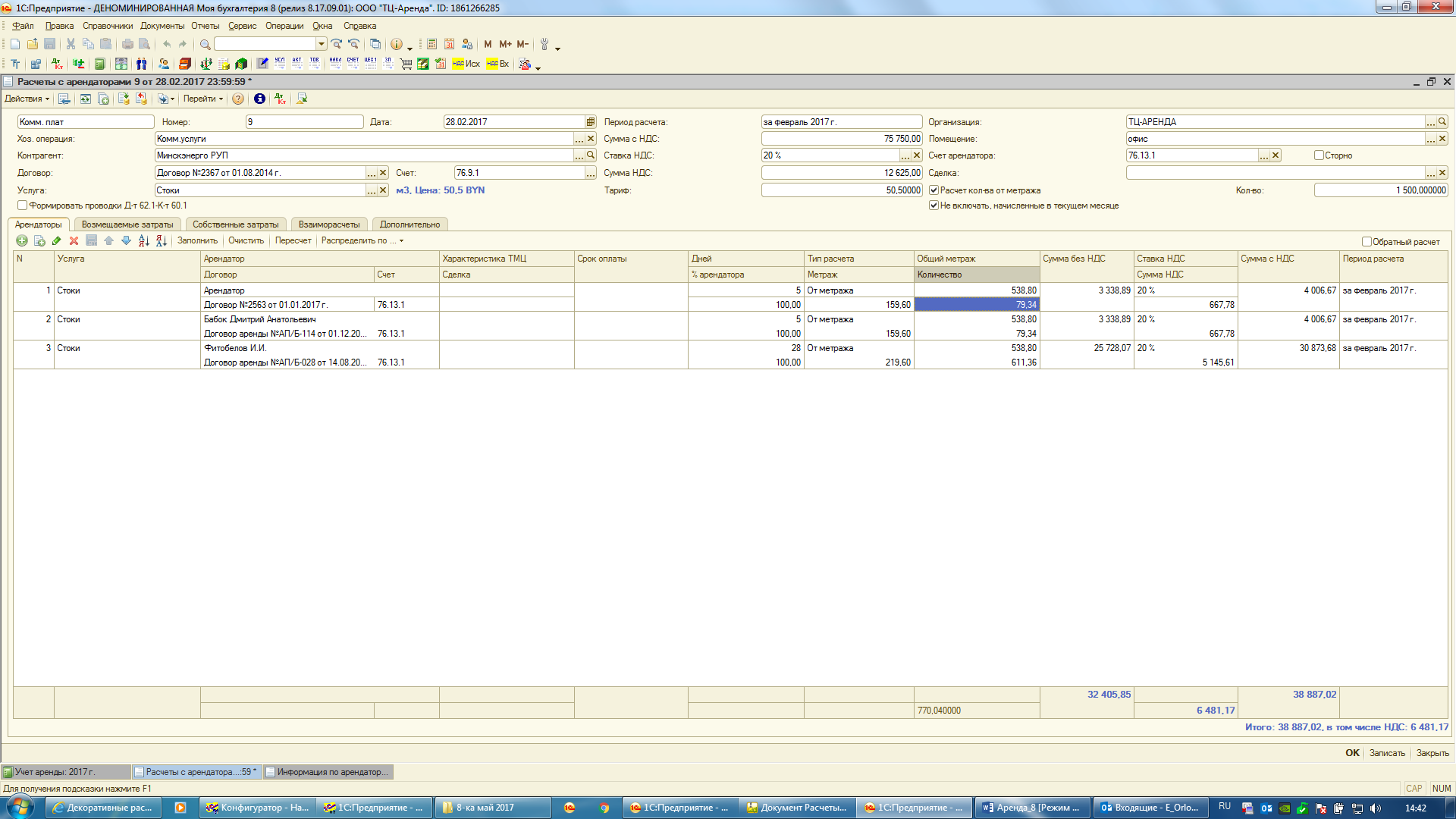Click the blue info icon in document toolbar

[259, 99]
